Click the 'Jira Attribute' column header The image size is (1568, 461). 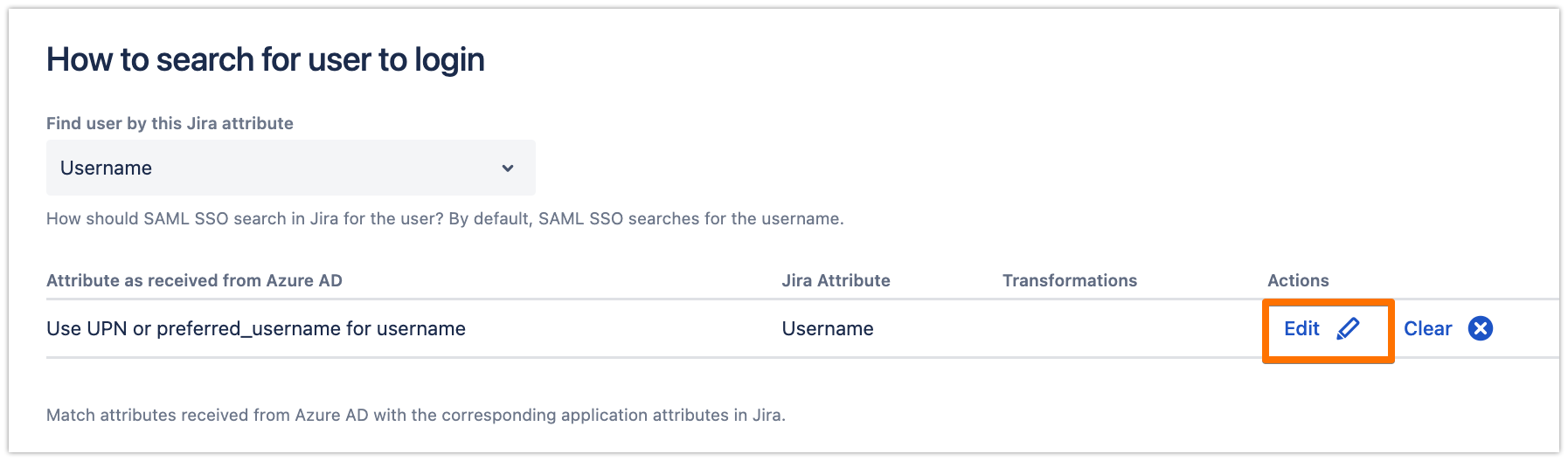point(836,280)
